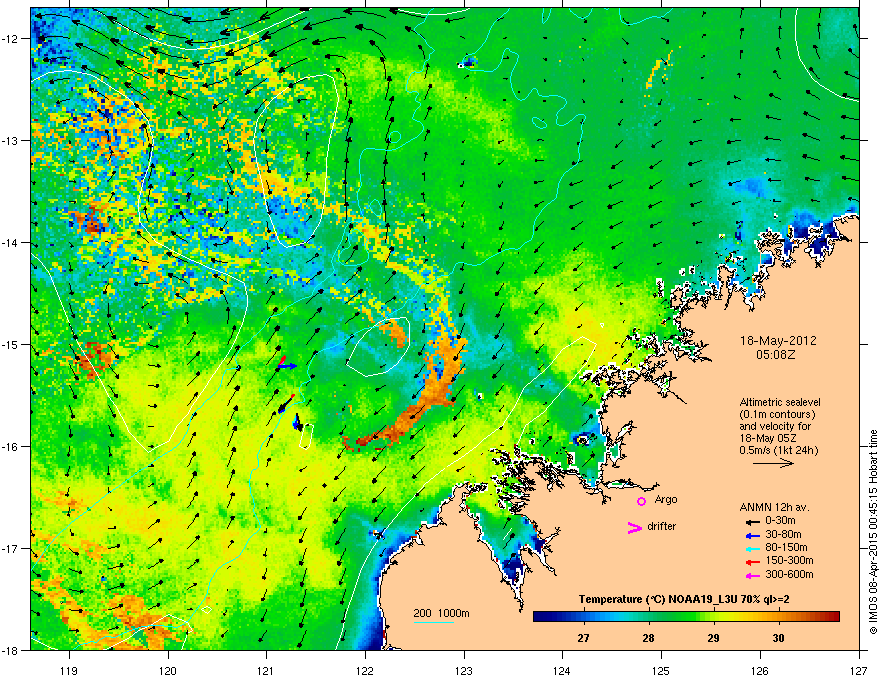This screenshot has height=680, width=880.
Task: Click the longitude label 121
Action: [x=267, y=670]
